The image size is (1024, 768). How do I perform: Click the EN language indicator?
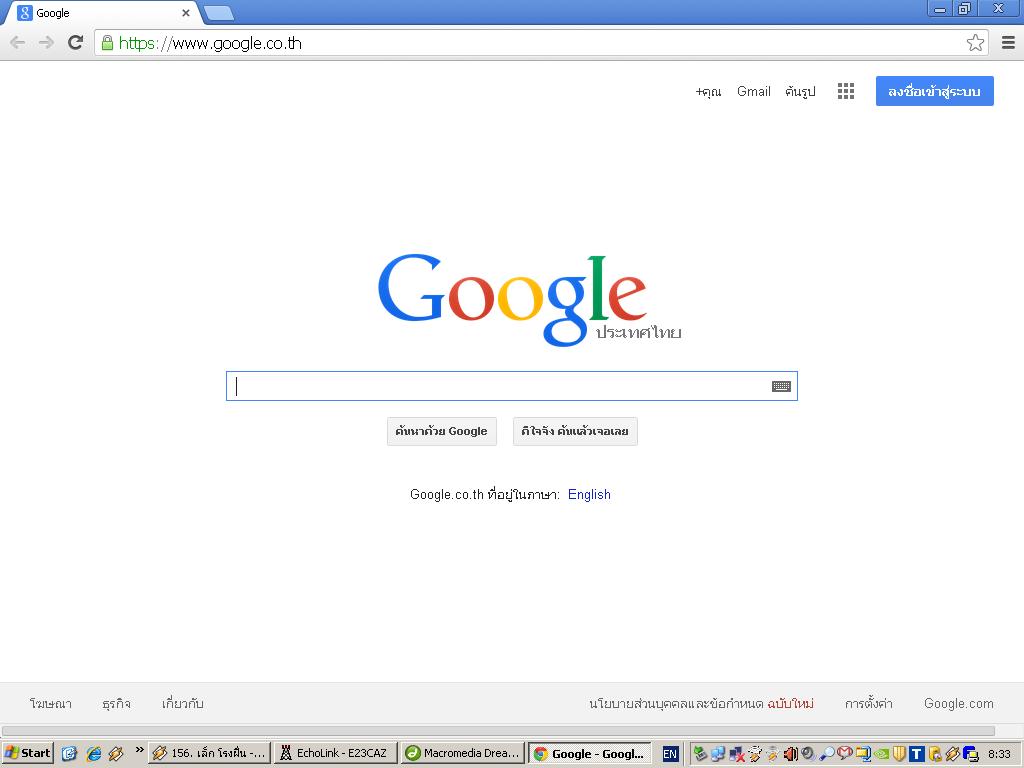pos(670,754)
